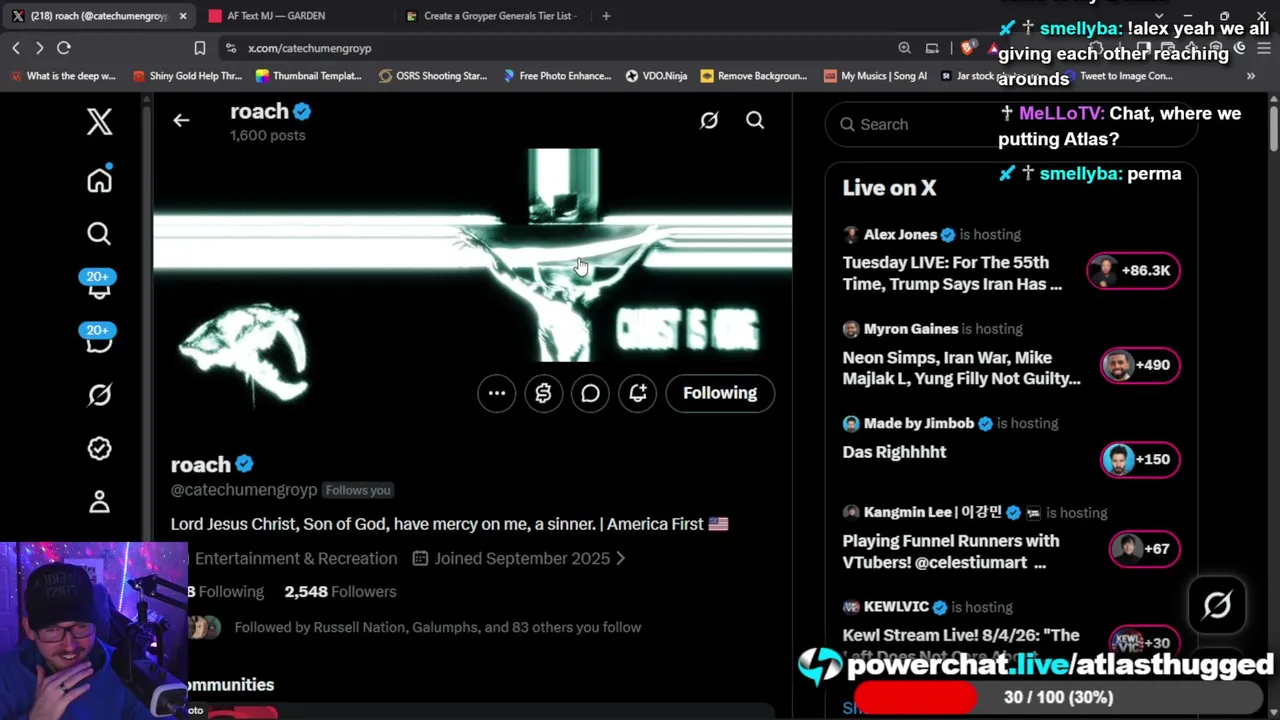Screen dimensions: 1280x720
Task: Search roach's posts with the header magnifier
Action: click(x=755, y=121)
